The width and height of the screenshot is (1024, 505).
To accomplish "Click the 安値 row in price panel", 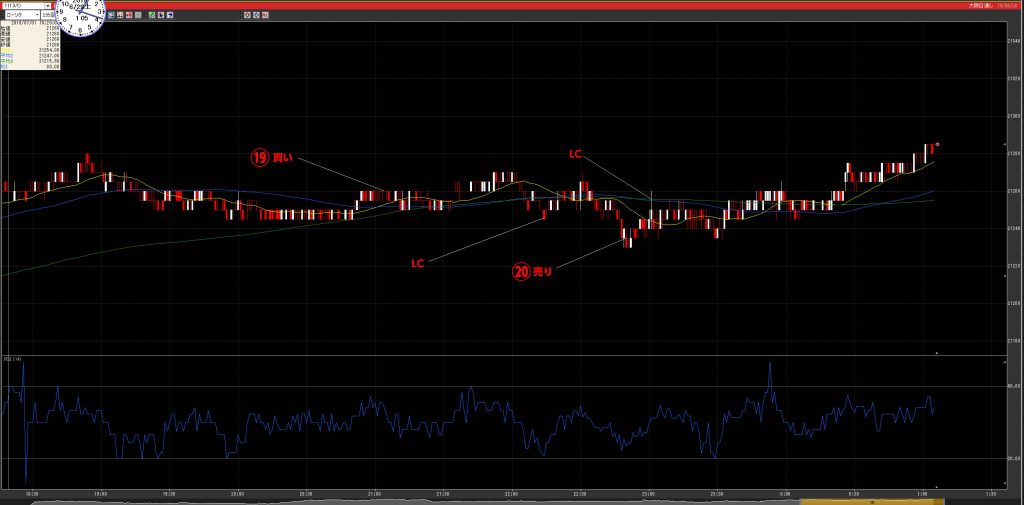I will (x=30, y=39).
